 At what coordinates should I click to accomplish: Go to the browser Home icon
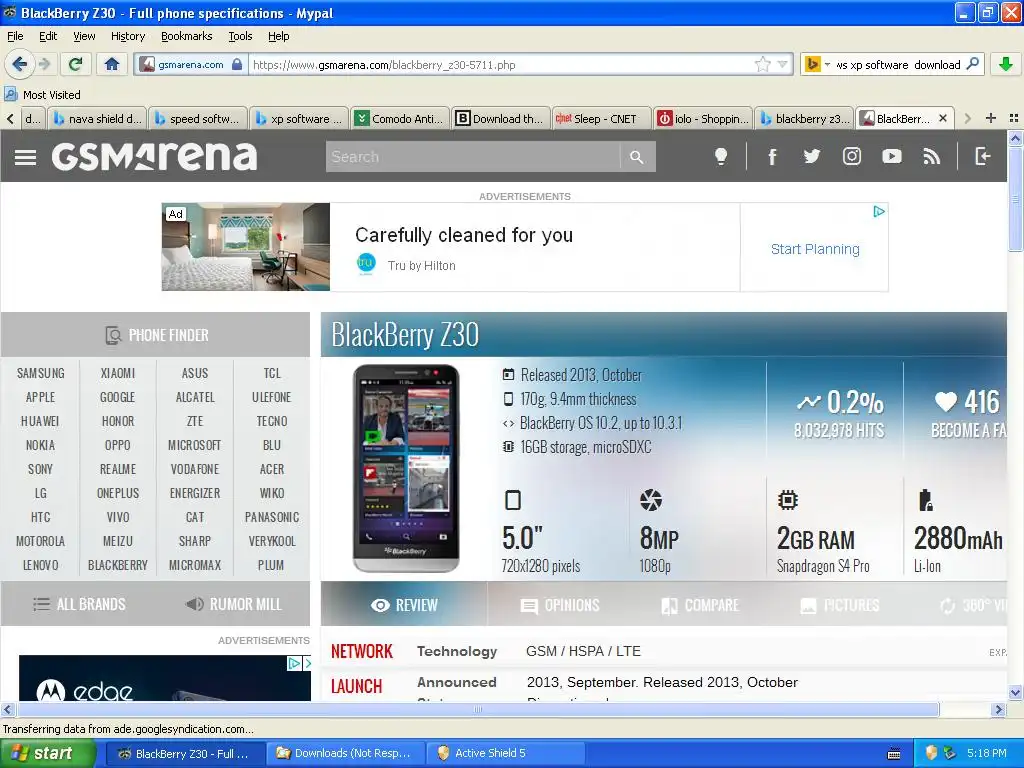point(112,64)
